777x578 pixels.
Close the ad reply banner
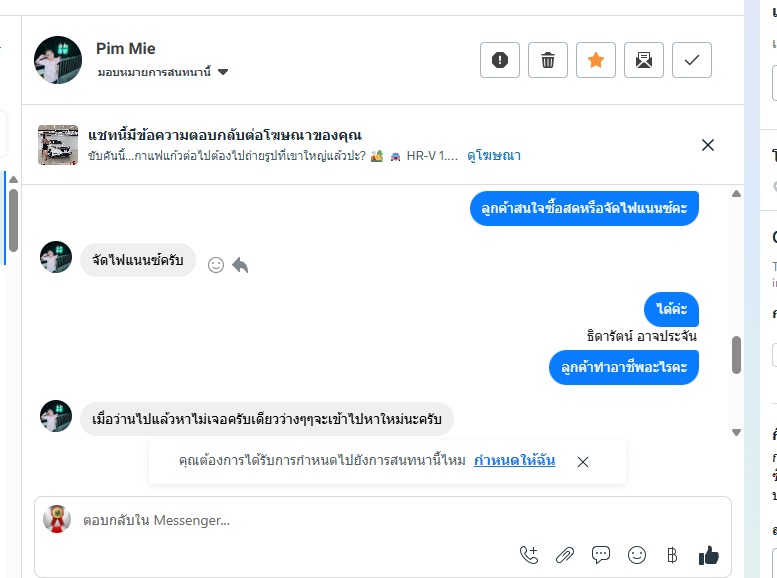pyautogui.click(x=708, y=145)
